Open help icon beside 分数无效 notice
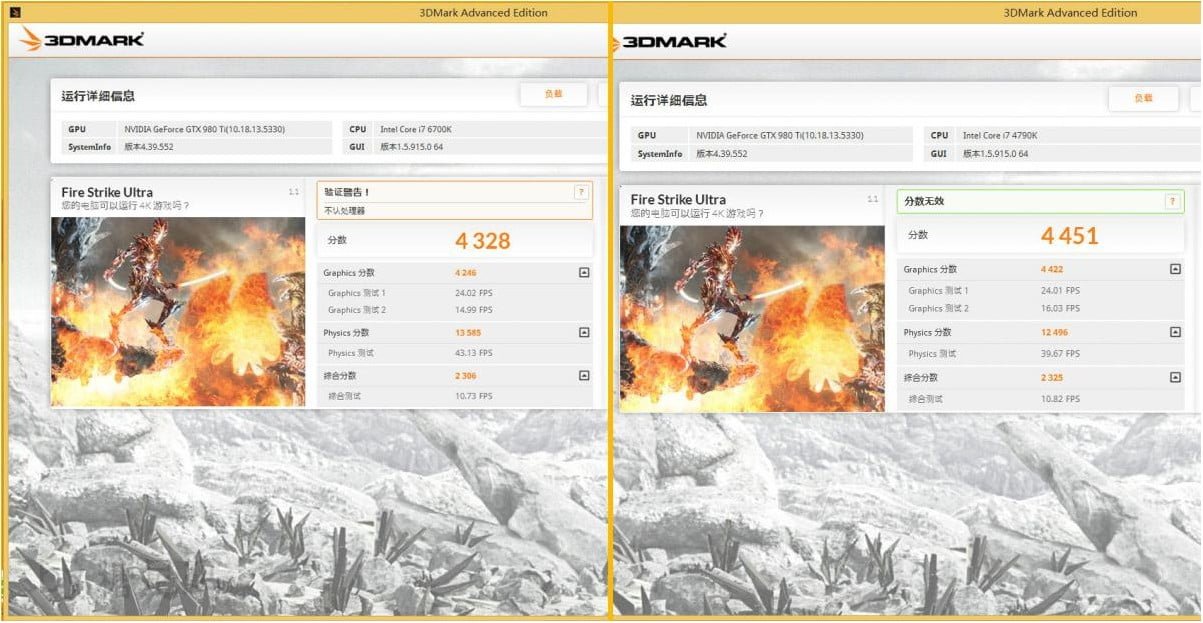 coord(1172,201)
